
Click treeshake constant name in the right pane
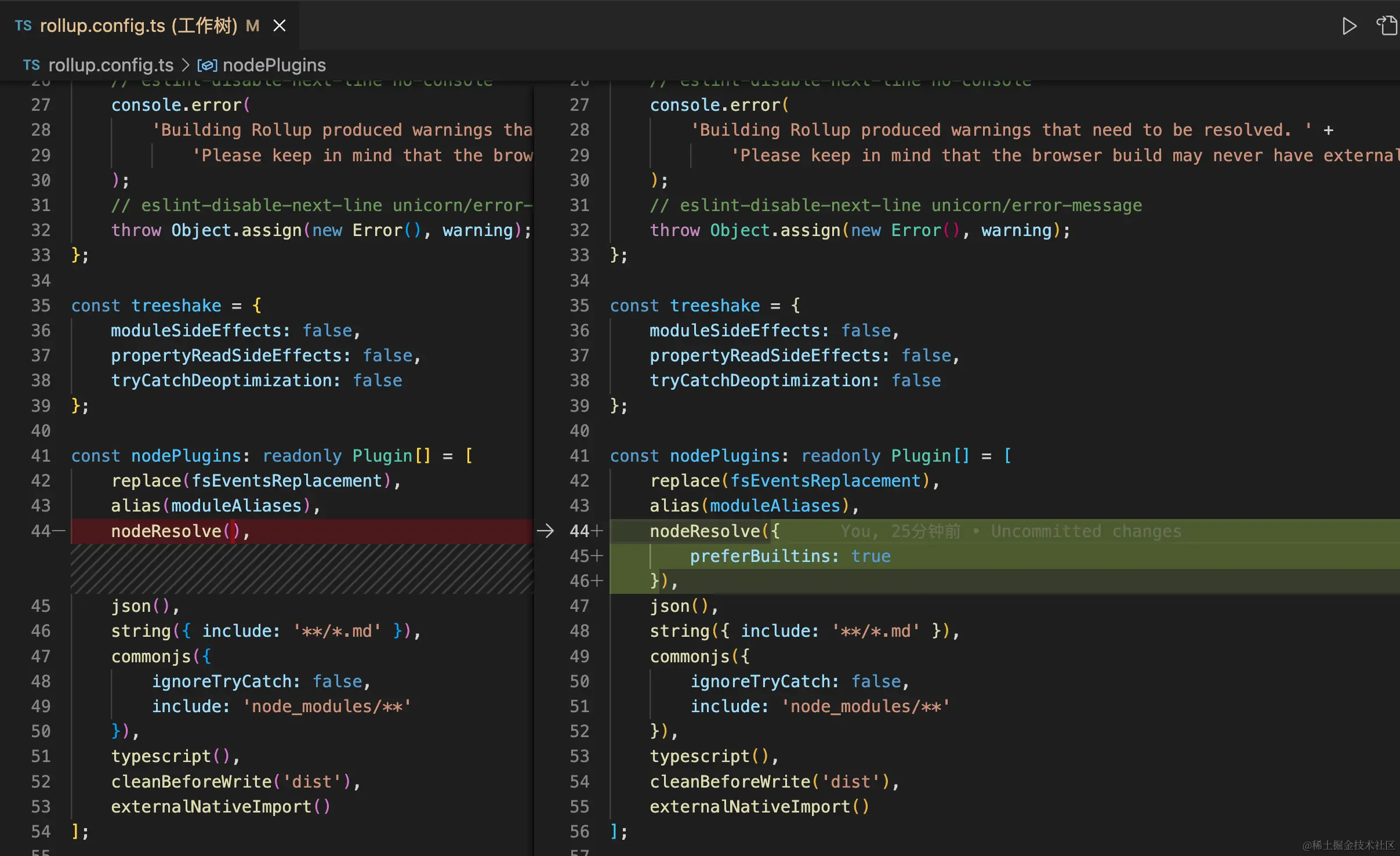coord(714,306)
